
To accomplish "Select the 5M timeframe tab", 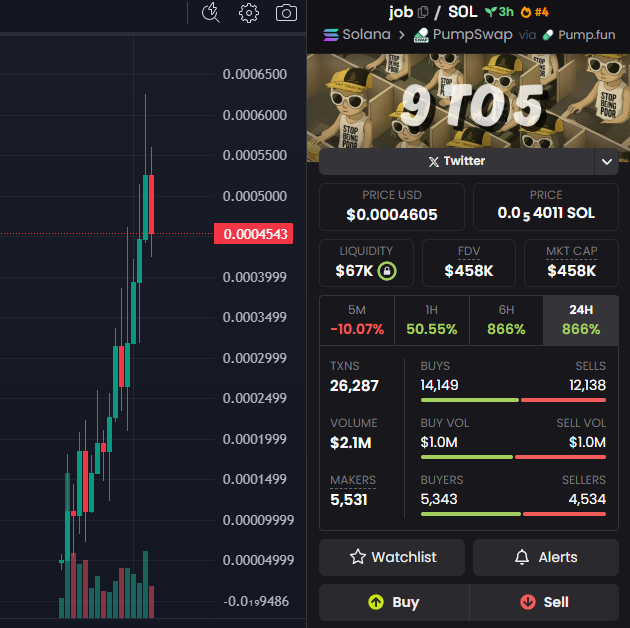I will click(x=357, y=320).
